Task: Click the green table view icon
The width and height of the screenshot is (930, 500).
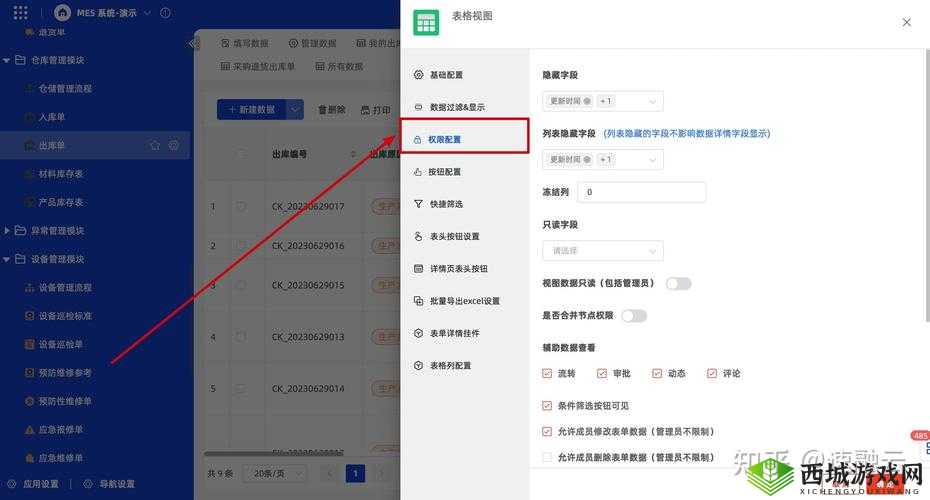Action: click(426, 23)
